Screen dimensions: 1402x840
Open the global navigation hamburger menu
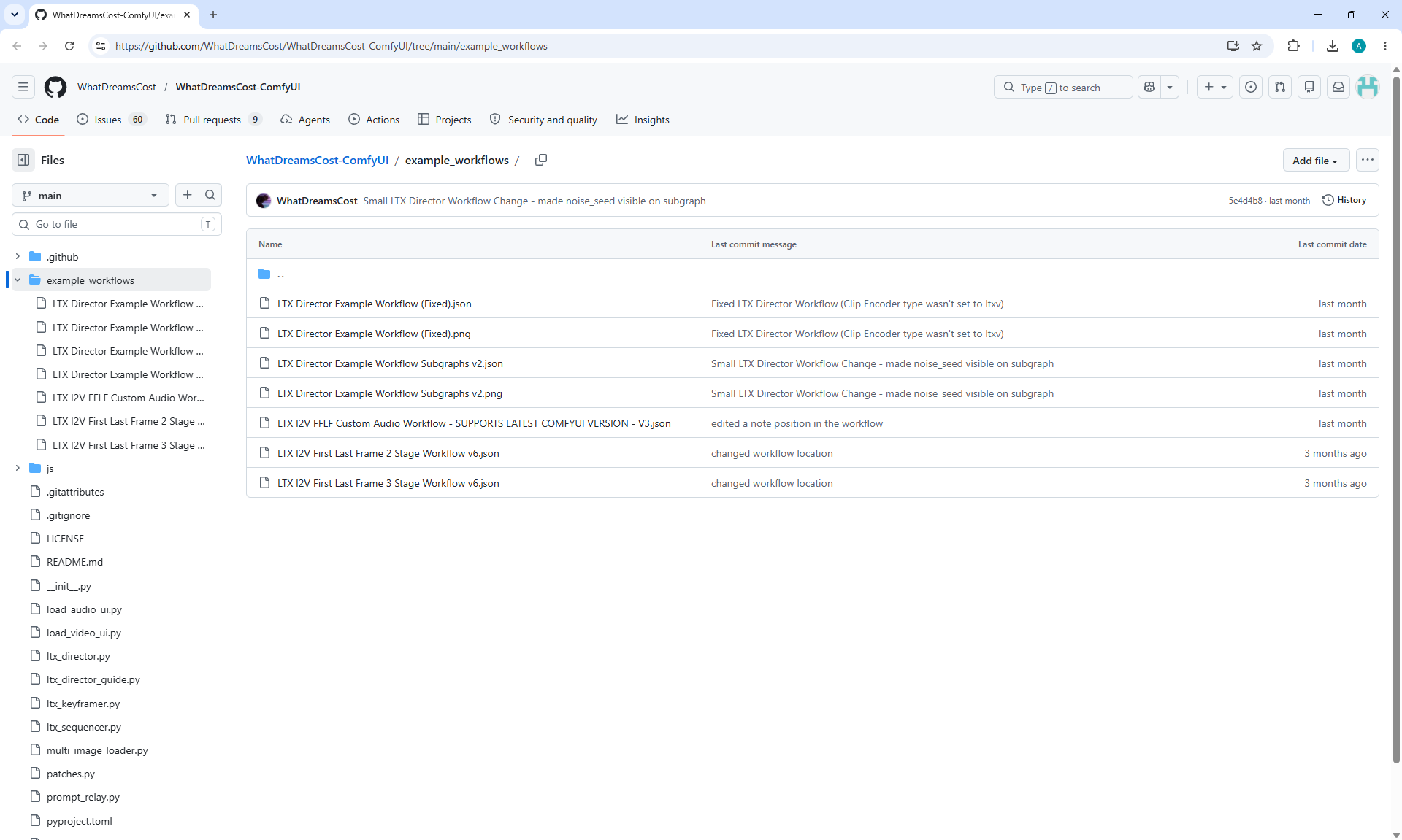23,87
